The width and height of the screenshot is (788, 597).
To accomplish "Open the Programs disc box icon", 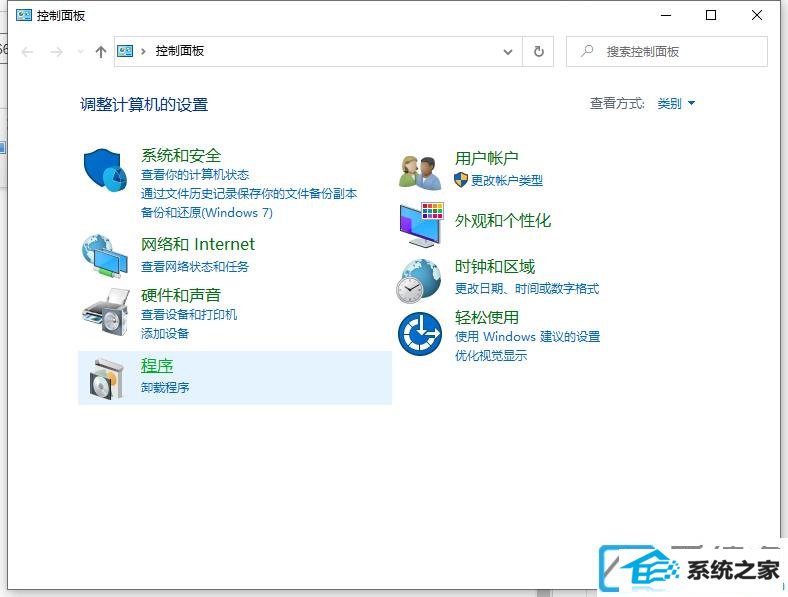I will 106,378.
